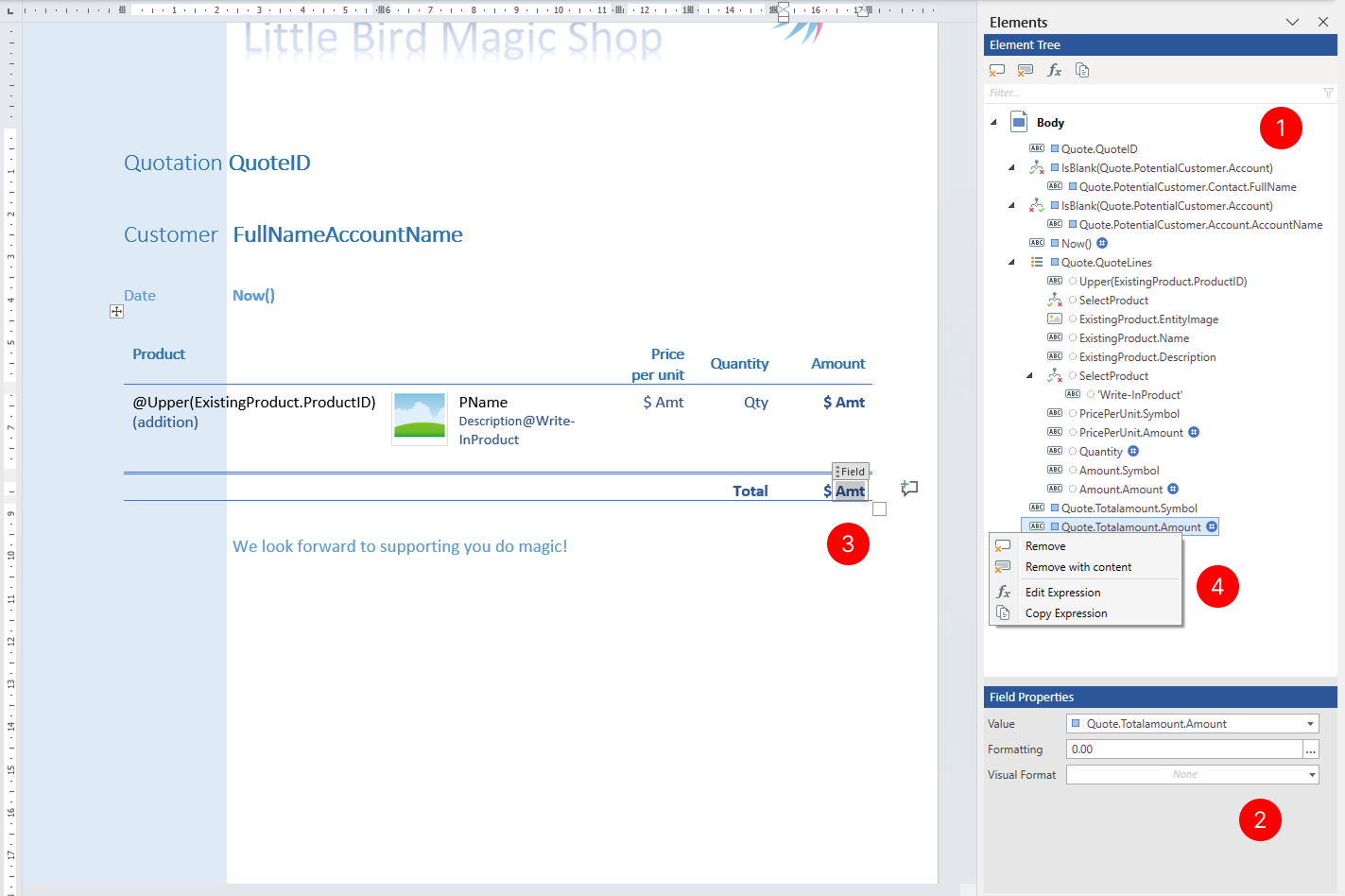Close the Elements panel

click(x=1323, y=22)
